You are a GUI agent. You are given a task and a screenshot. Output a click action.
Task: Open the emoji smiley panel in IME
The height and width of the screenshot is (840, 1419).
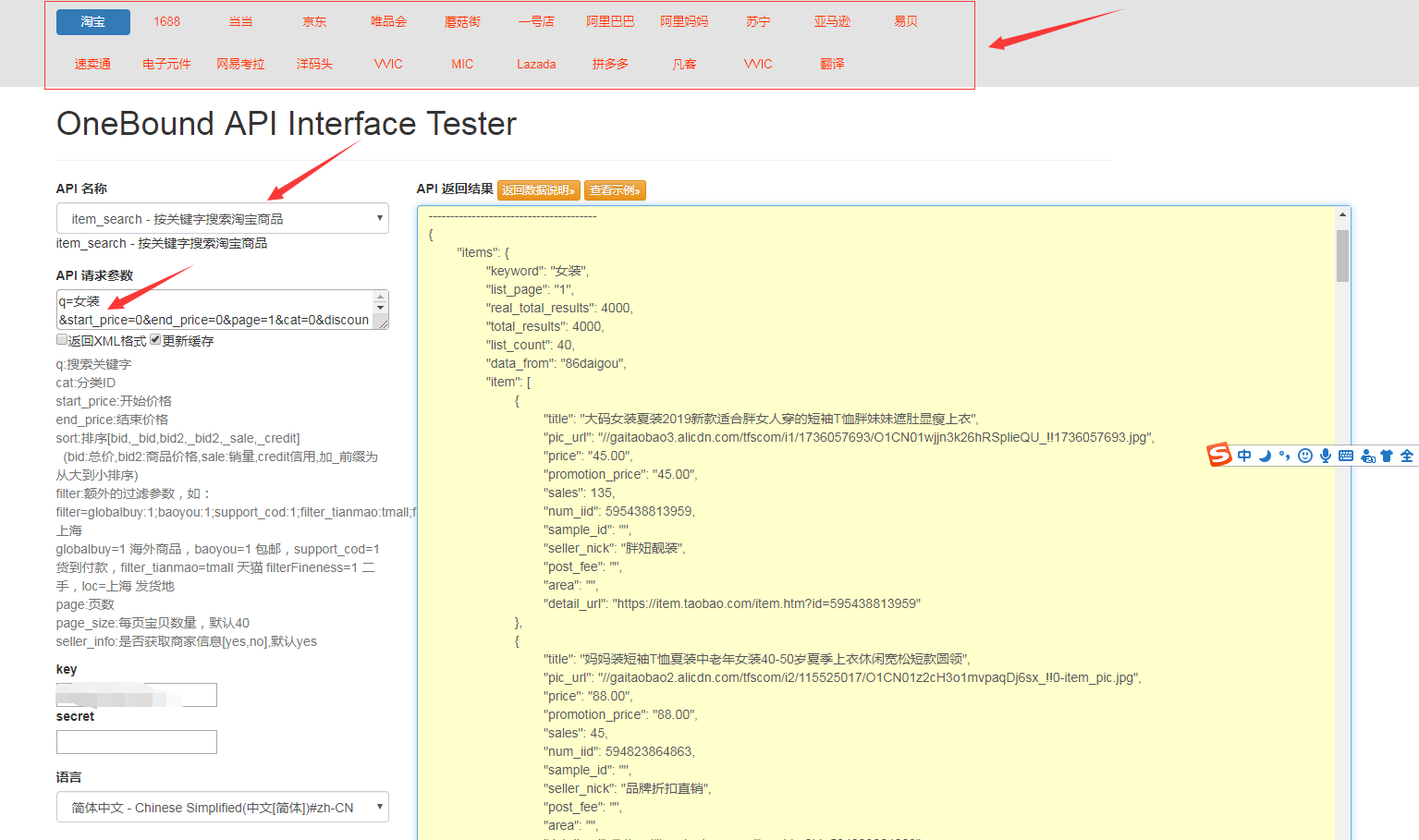(1305, 456)
